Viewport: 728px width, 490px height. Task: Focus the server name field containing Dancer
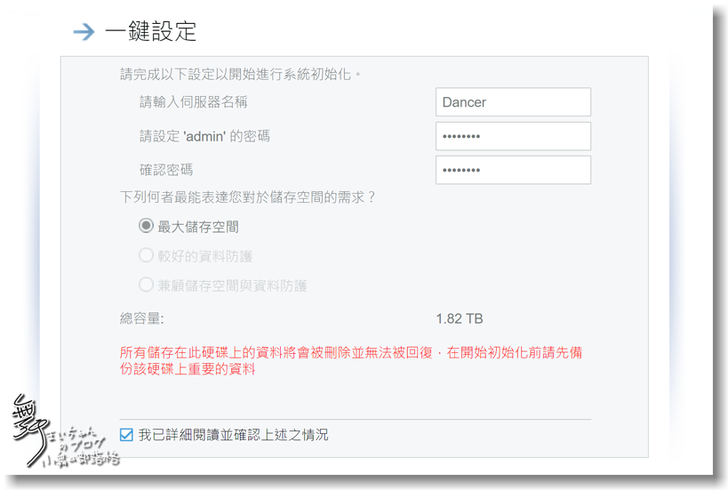[x=513, y=102]
